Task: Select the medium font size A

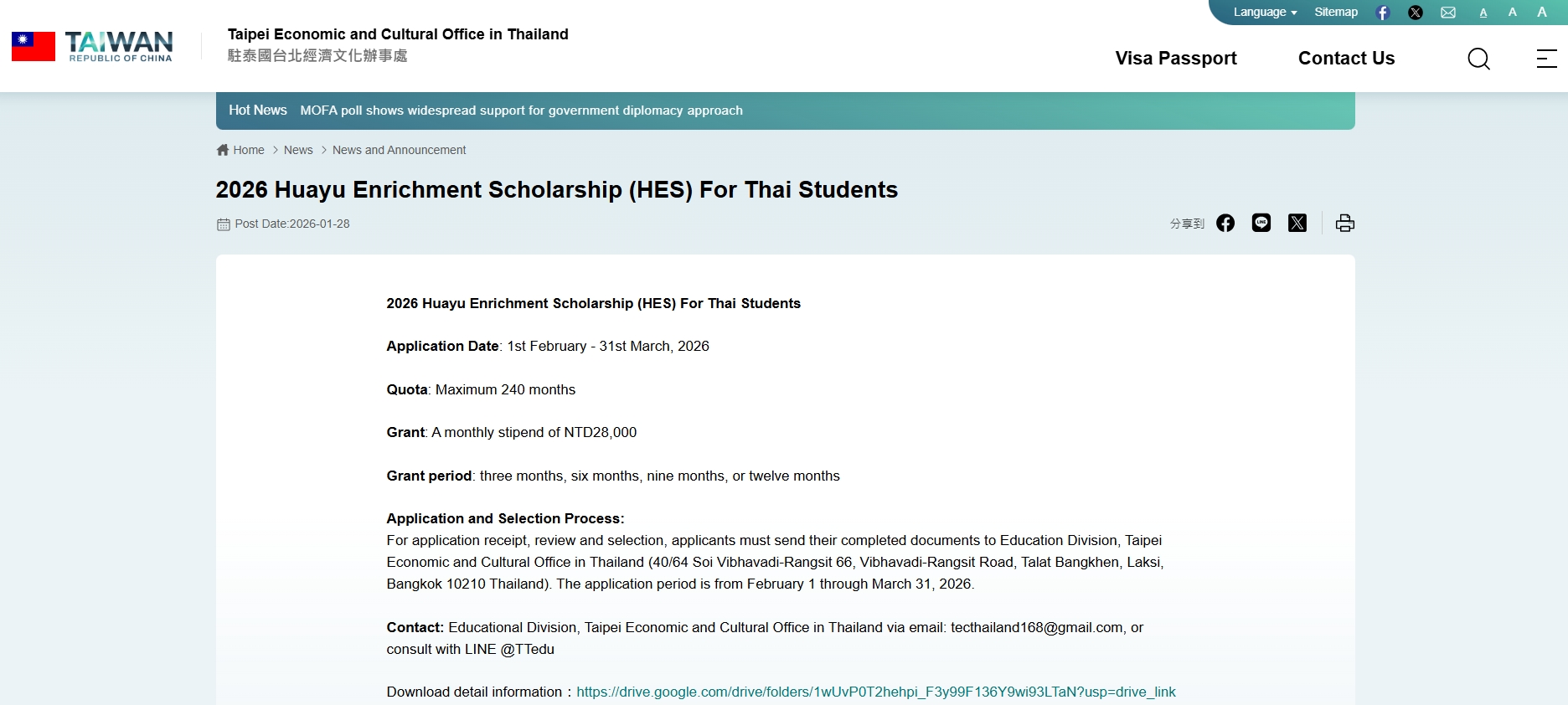Action: 1512,12
